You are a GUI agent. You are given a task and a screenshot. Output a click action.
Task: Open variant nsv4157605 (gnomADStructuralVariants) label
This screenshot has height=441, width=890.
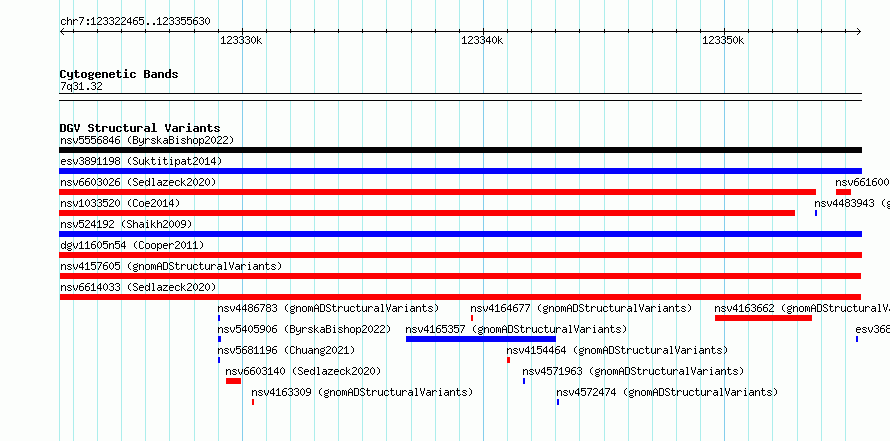pos(171,266)
